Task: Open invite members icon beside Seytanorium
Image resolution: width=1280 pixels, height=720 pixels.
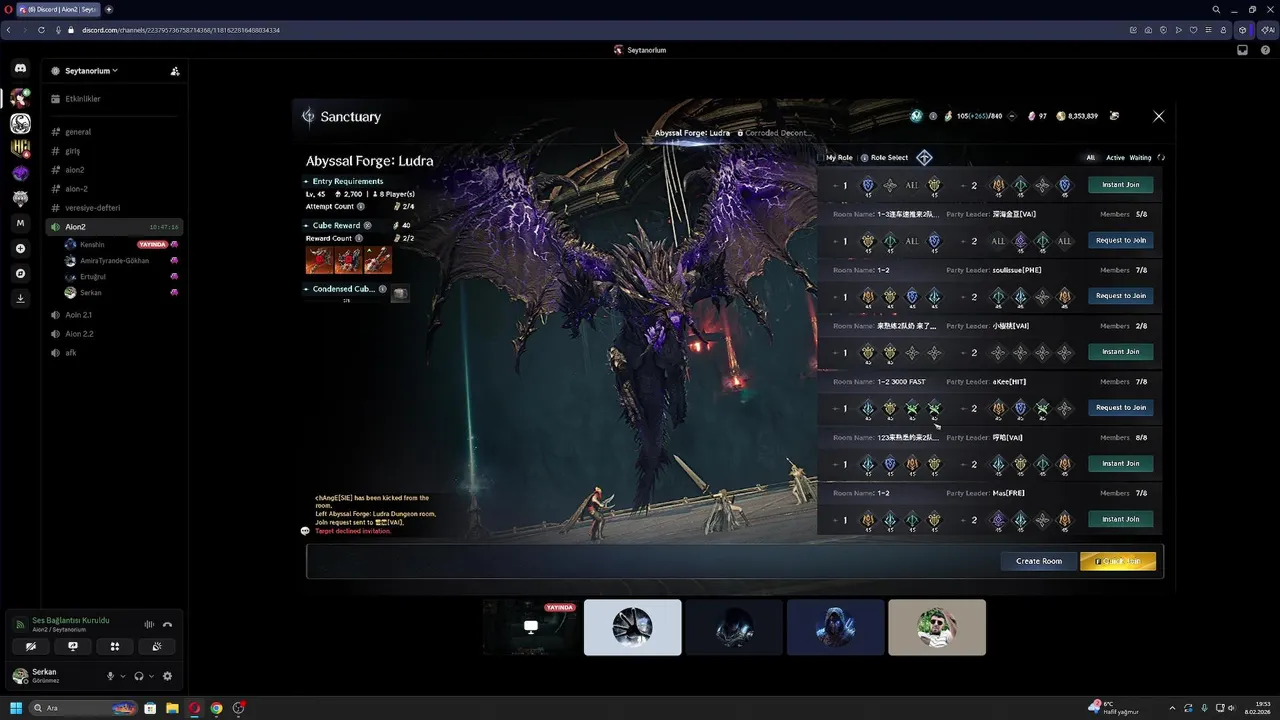Action: click(x=175, y=71)
